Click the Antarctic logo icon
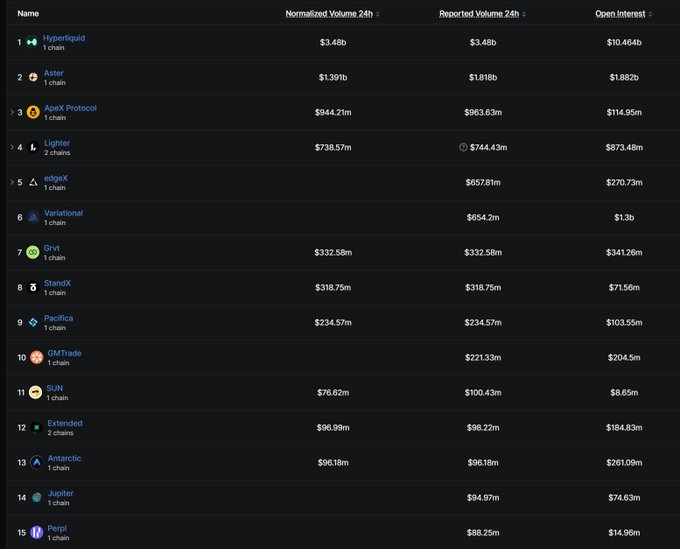This screenshot has width=680, height=549. pos(37,463)
